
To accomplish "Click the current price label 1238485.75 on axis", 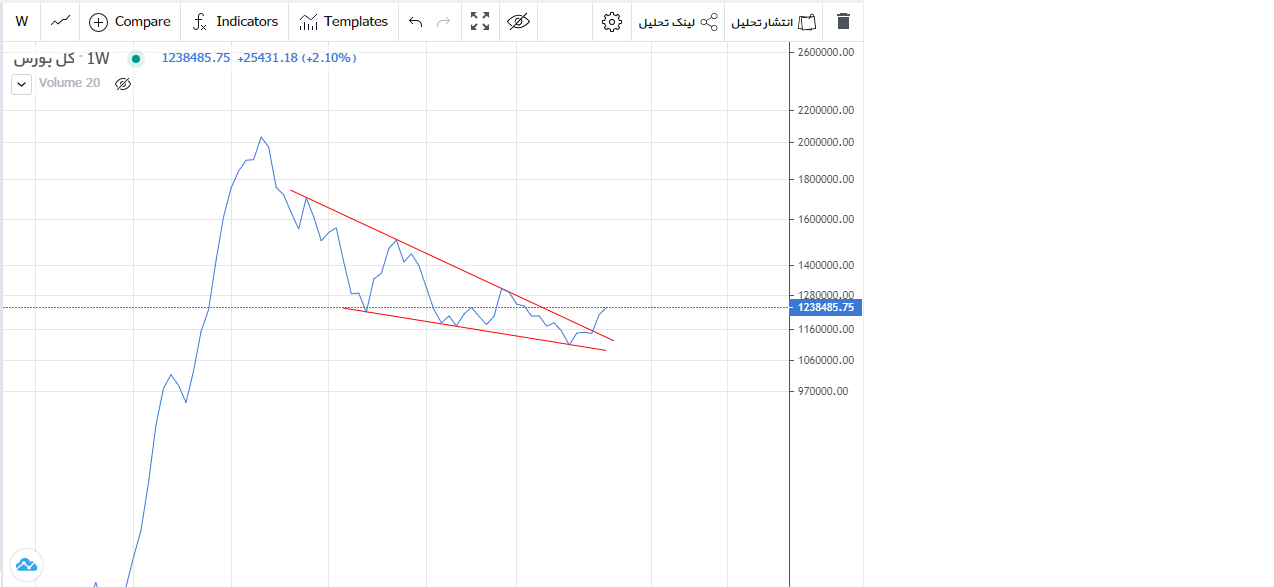I will [x=825, y=307].
